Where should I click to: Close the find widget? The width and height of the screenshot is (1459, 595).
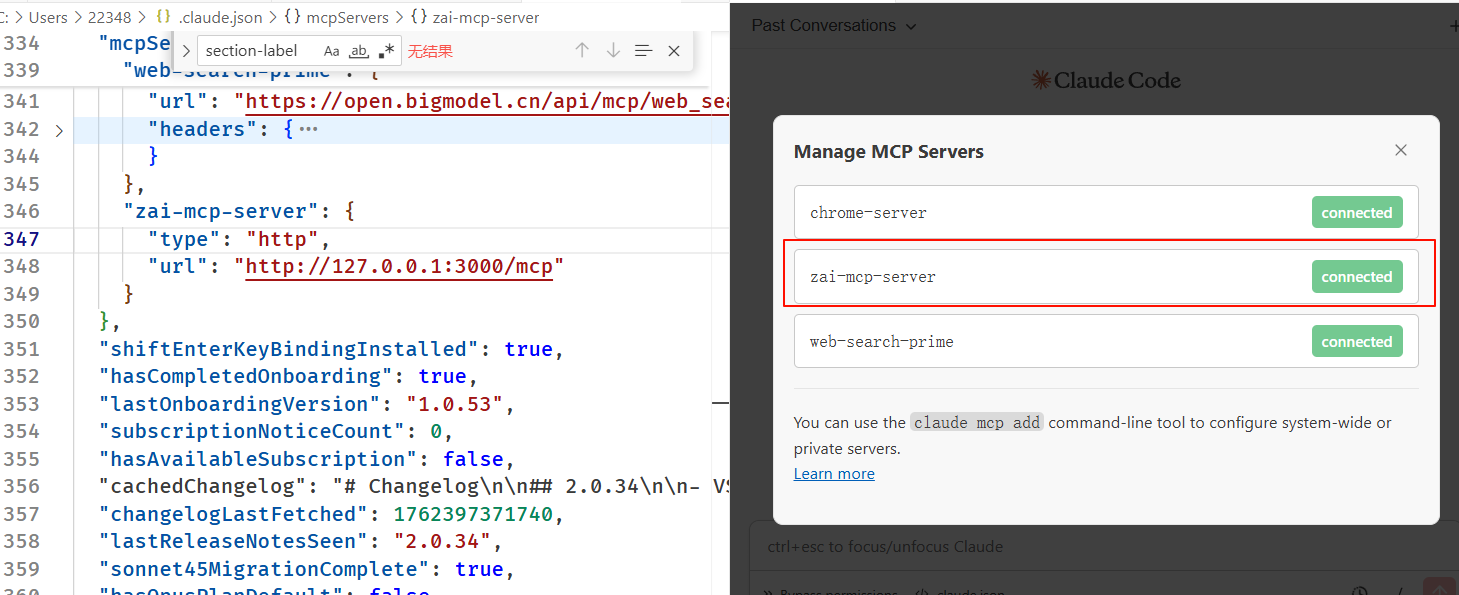tap(674, 51)
